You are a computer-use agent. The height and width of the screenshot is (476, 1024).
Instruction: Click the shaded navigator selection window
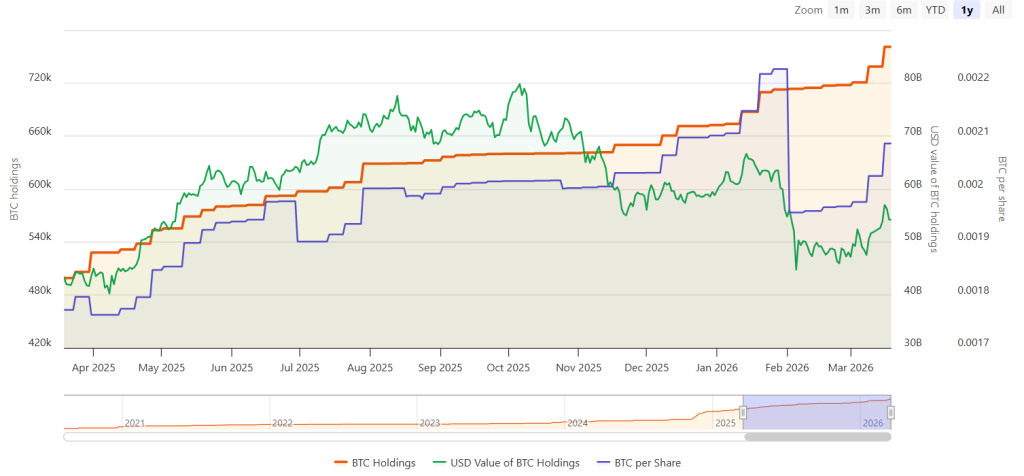pyautogui.click(x=816, y=411)
